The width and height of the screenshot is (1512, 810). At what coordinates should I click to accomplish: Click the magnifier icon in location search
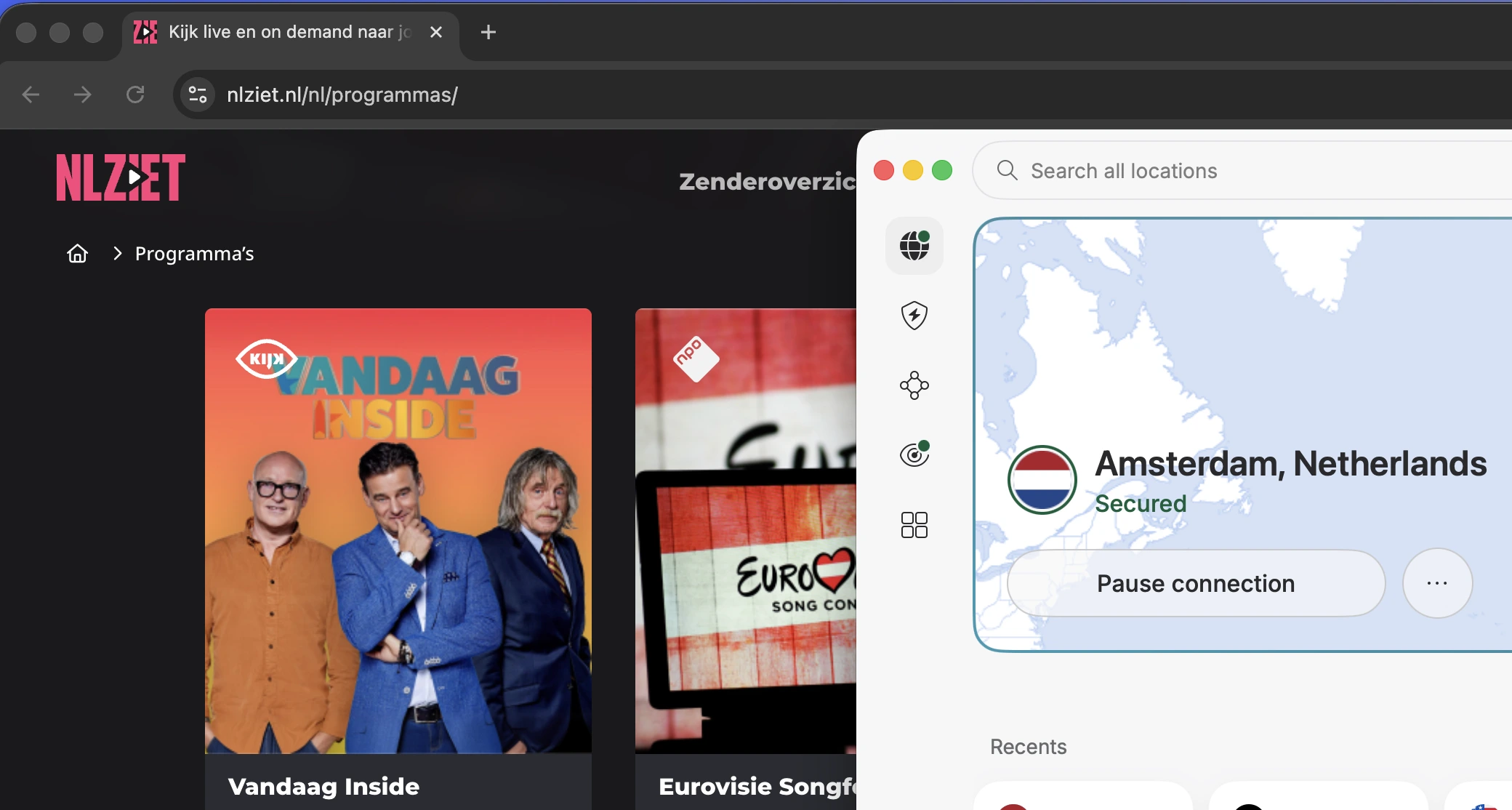[x=1007, y=170]
